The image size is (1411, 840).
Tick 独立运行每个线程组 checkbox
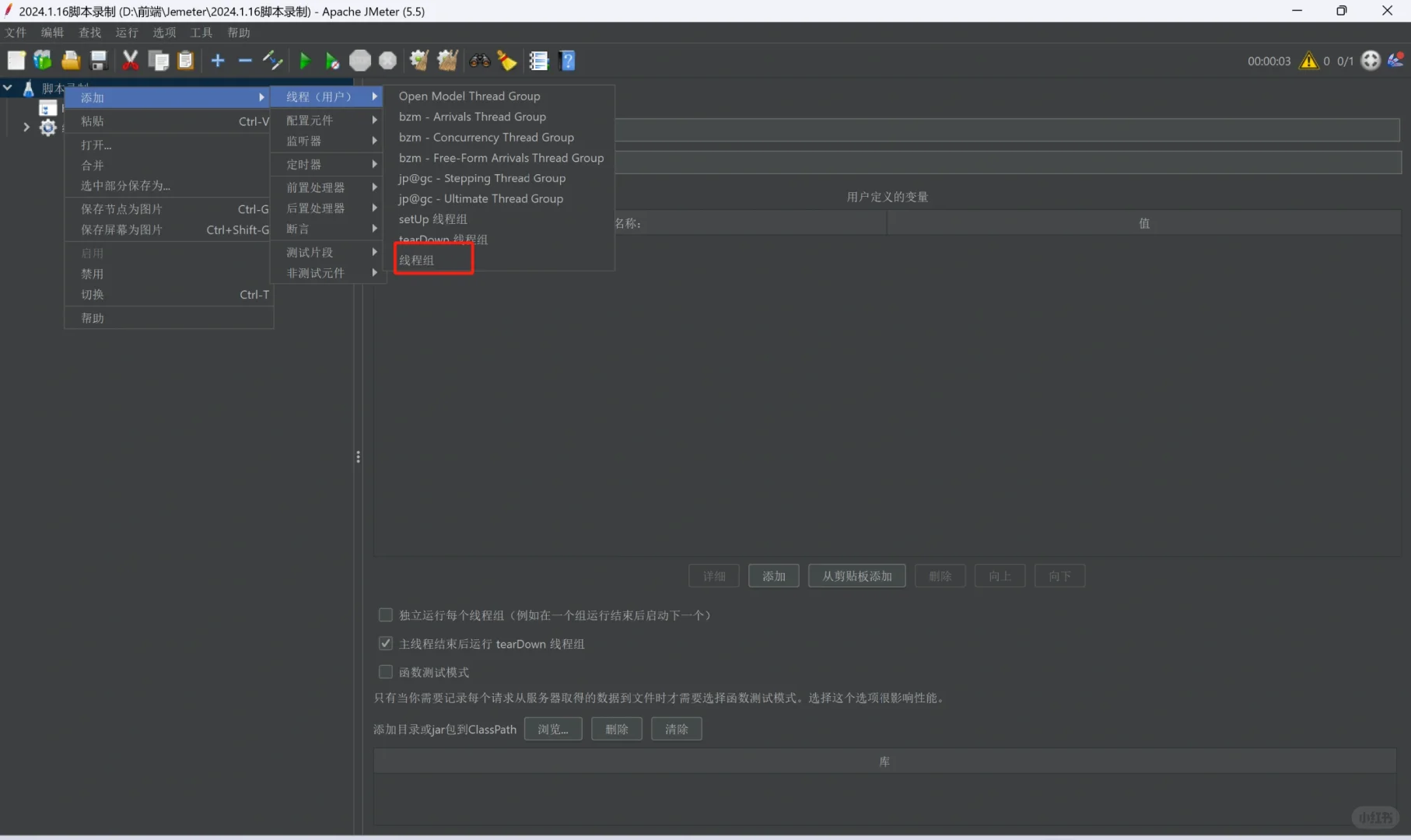tap(386, 615)
